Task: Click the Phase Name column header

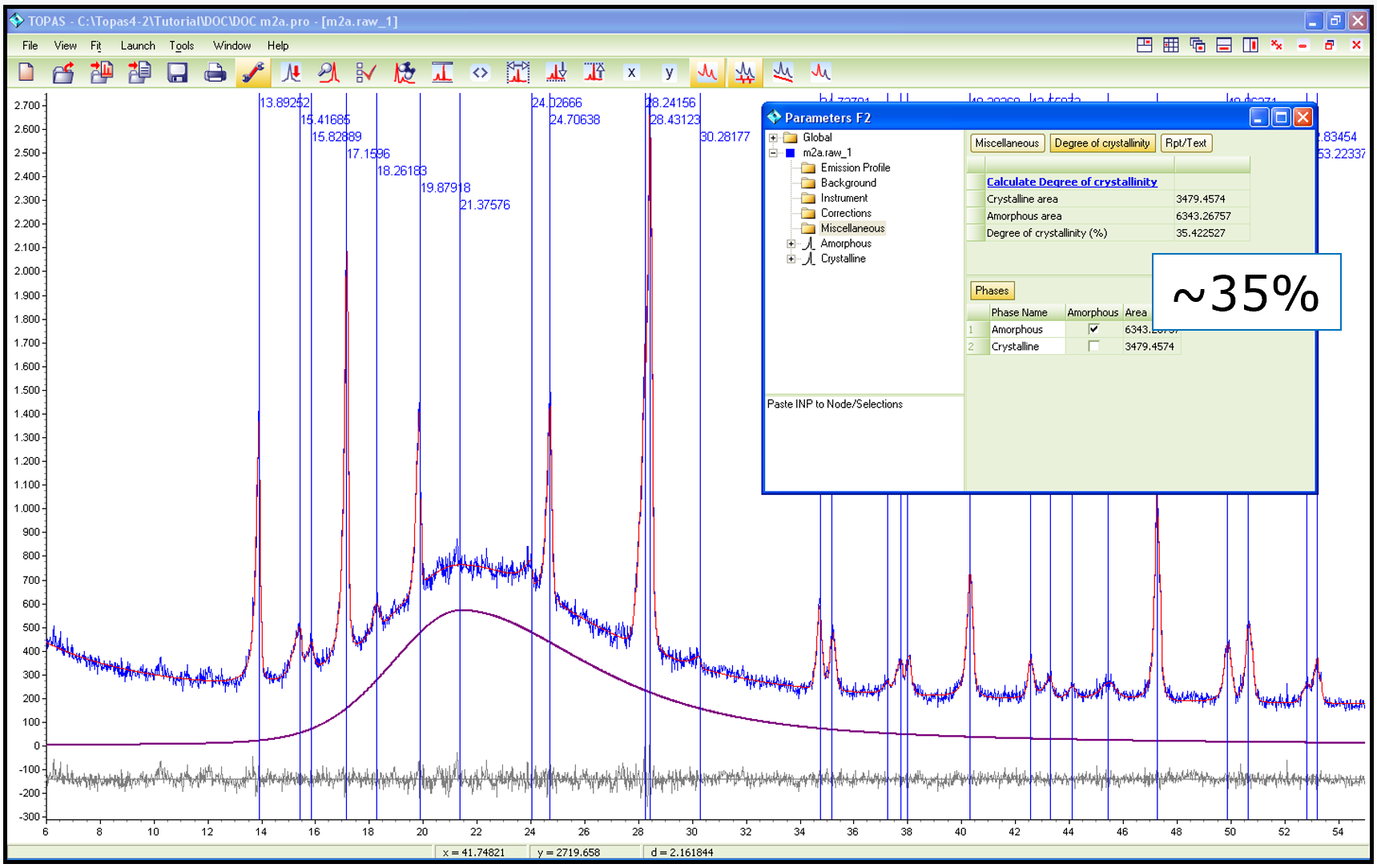Action: 1026,312
